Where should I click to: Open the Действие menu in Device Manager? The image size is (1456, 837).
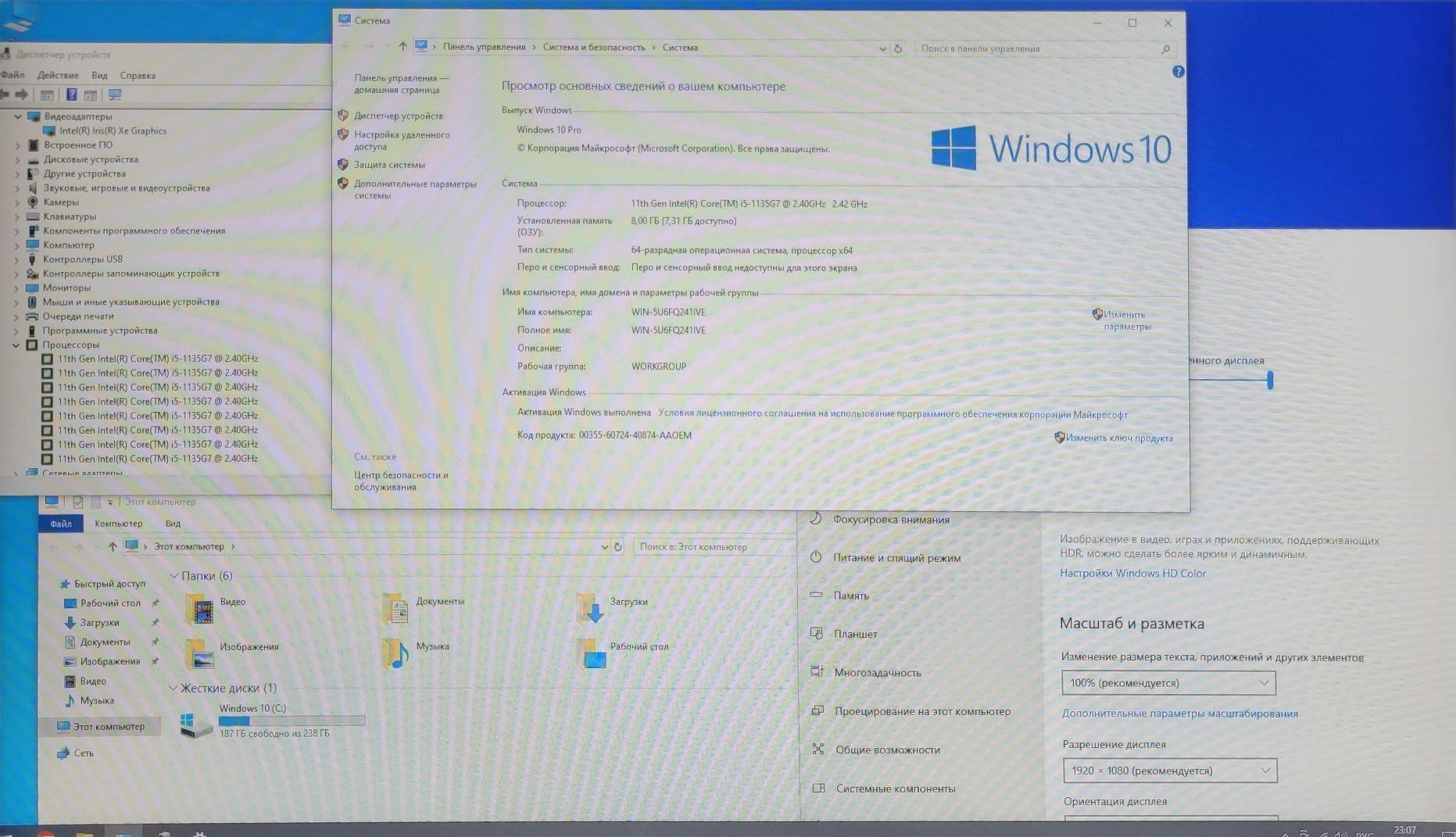[x=58, y=75]
